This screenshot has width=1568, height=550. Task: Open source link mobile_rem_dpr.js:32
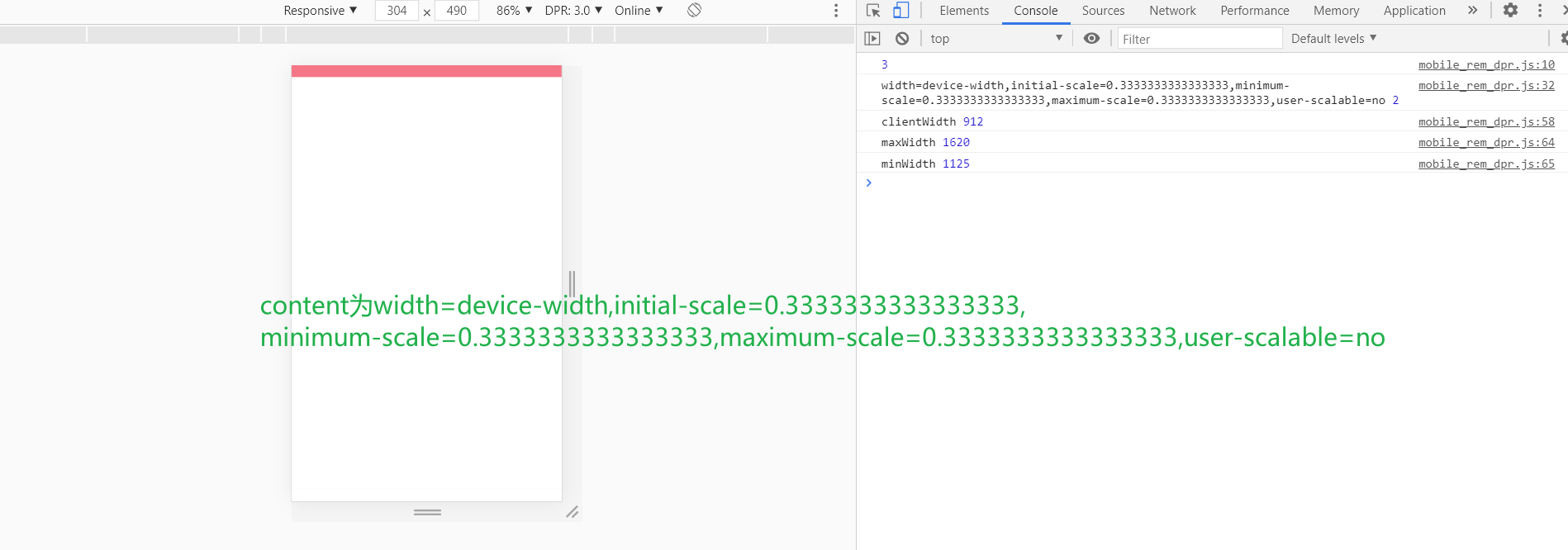(x=1486, y=85)
